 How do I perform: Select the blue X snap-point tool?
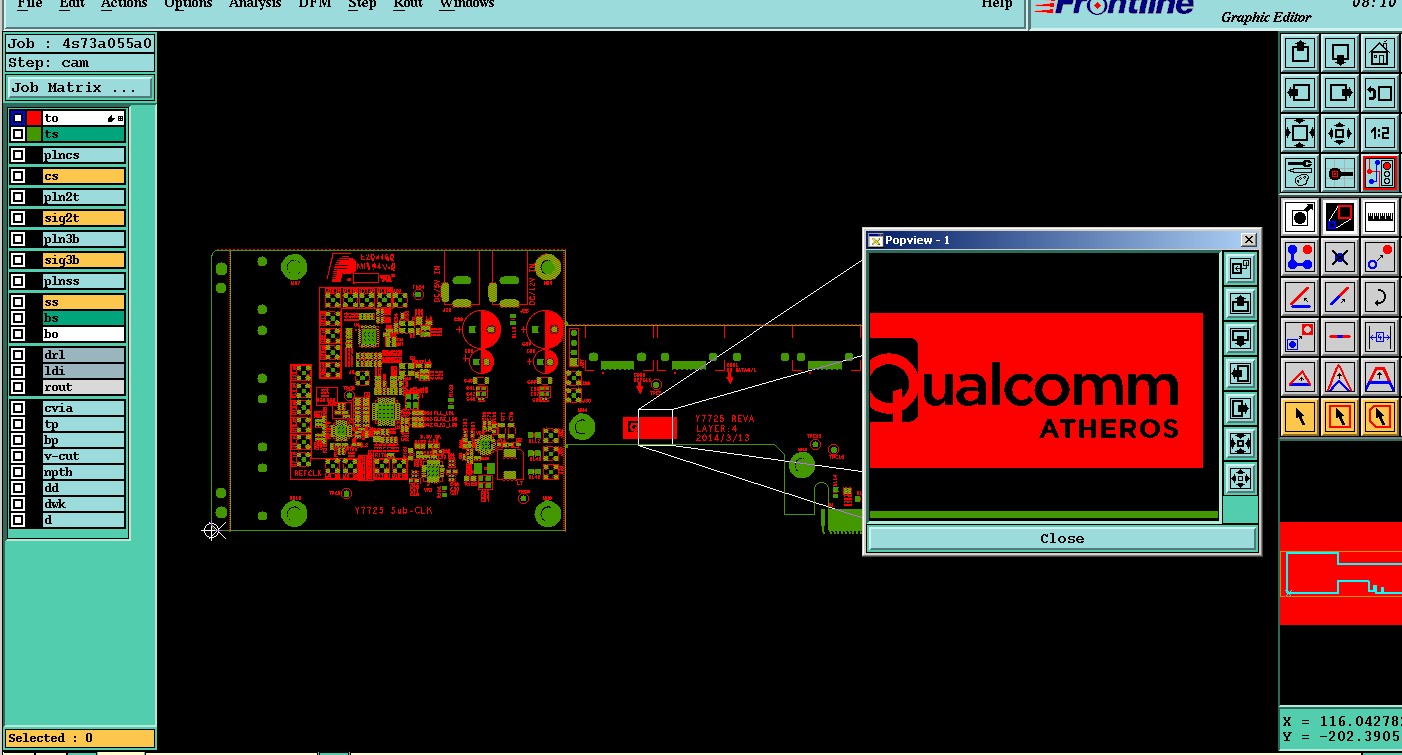(1340, 257)
